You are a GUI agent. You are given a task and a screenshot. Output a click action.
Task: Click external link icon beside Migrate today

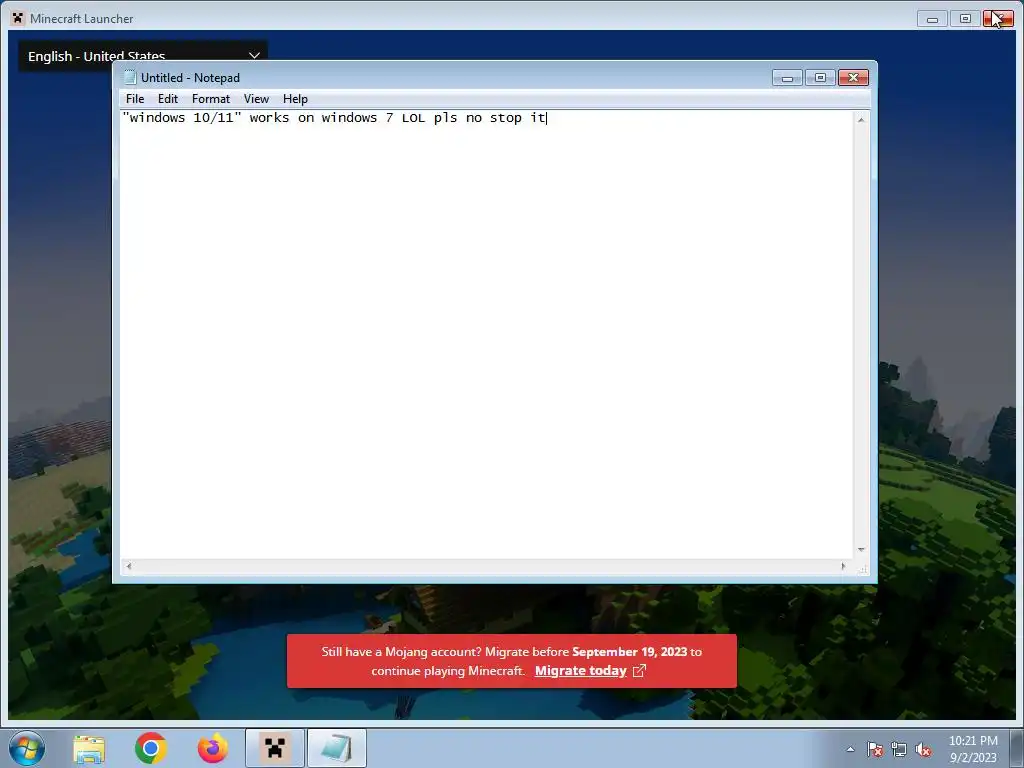coord(639,671)
